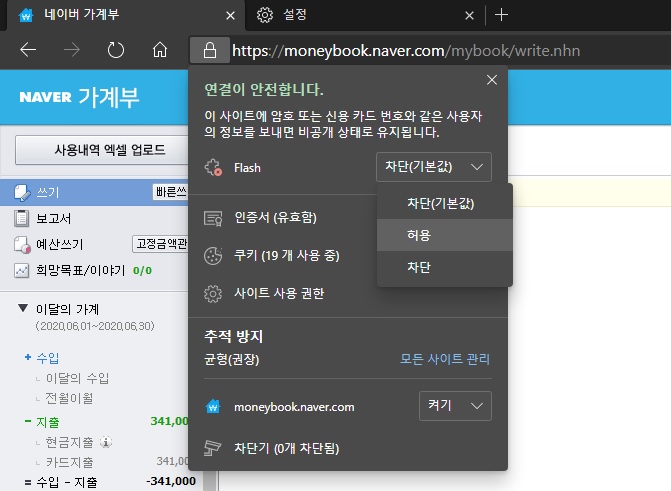Image resolution: width=671 pixels, height=491 pixels.
Task: Click the 균형(권장) tracking level text
Action: (232, 359)
